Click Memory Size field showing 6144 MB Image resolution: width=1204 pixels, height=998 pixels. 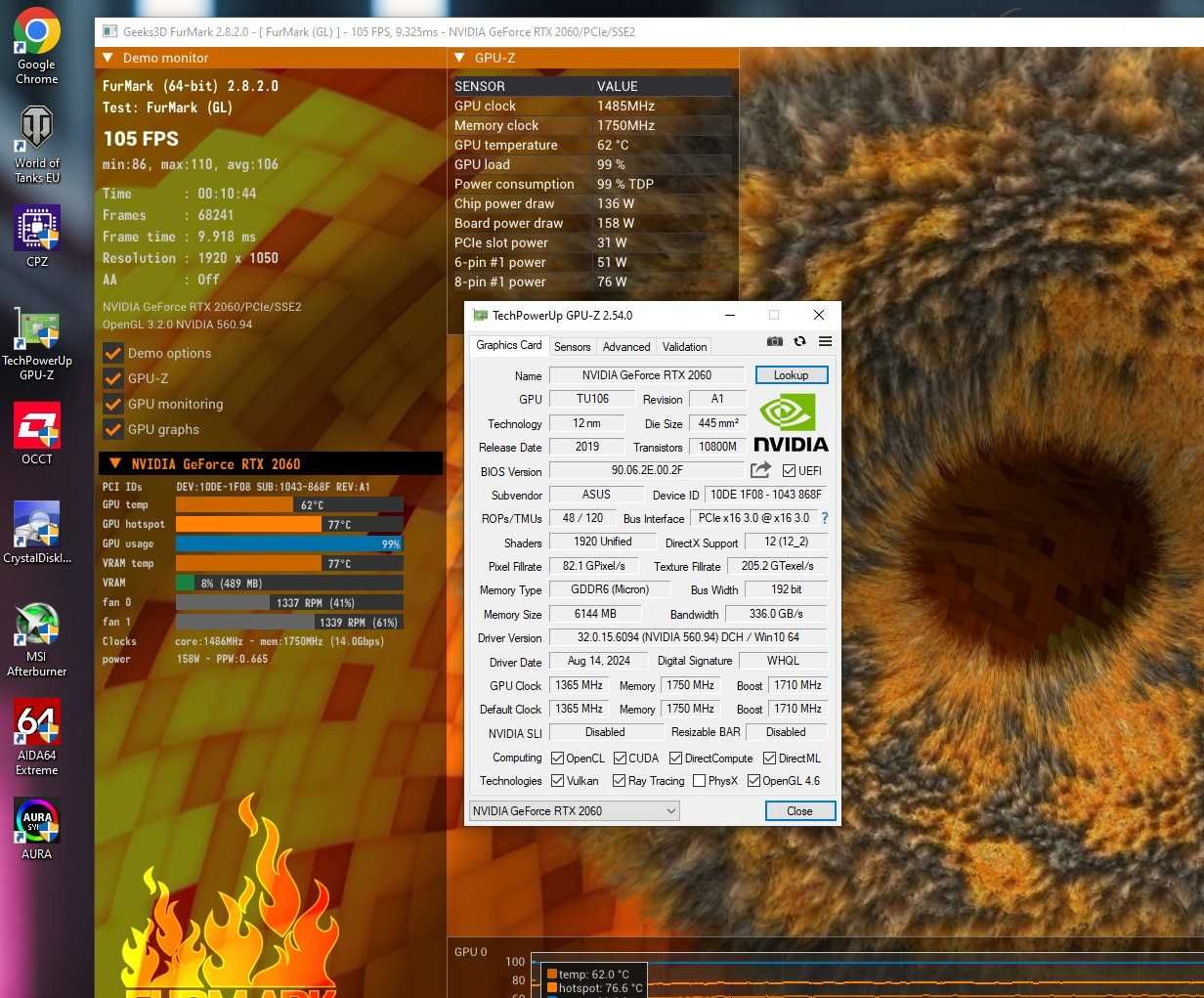tap(595, 614)
